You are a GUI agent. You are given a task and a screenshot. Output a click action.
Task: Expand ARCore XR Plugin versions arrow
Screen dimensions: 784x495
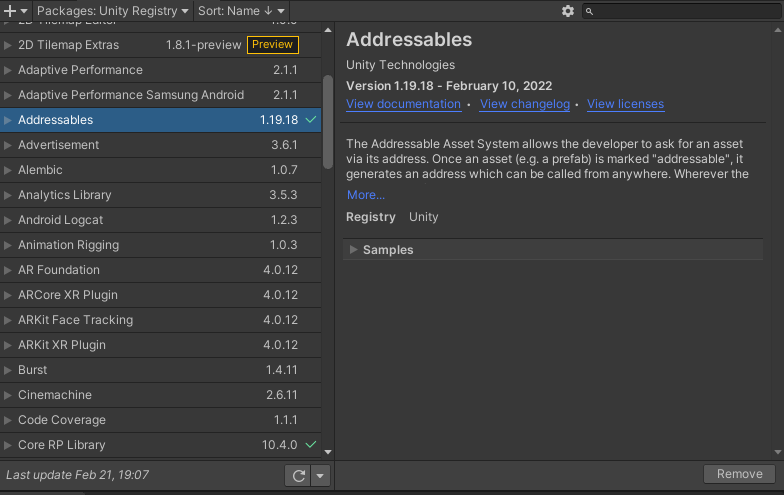pyautogui.click(x=8, y=295)
